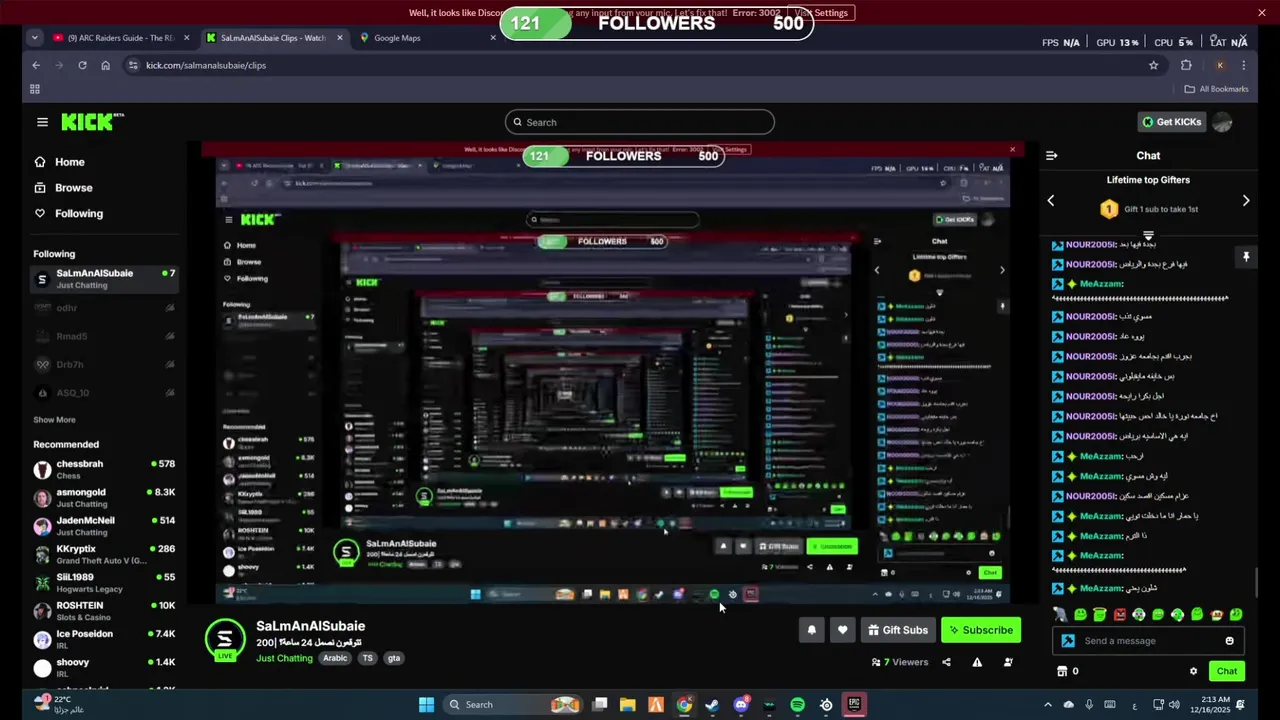Open Chrome tab search dropdown
Image resolution: width=1280 pixels, height=720 pixels.
point(34,38)
